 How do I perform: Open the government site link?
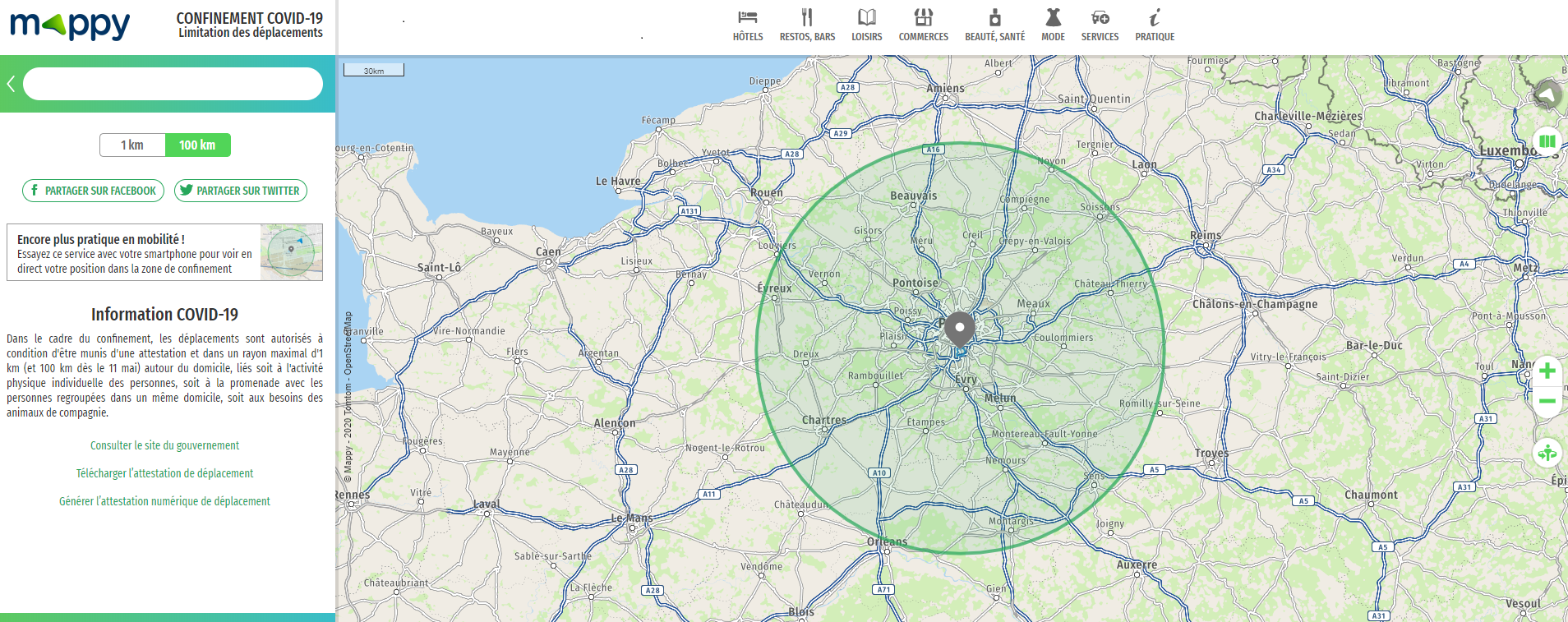pyautogui.click(x=164, y=445)
